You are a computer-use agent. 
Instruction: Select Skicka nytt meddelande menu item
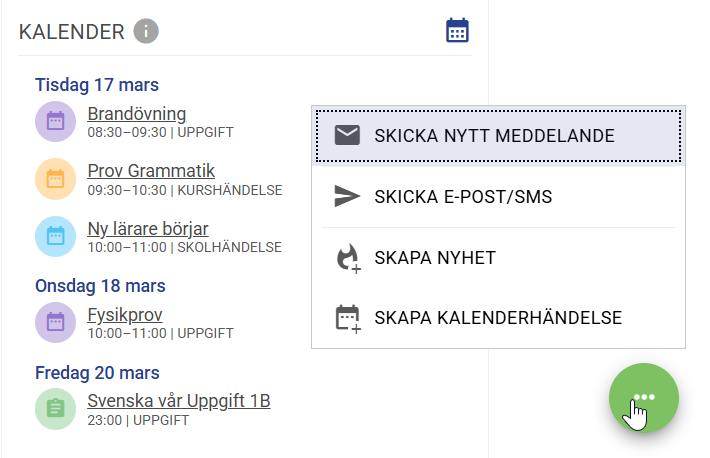point(498,136)
